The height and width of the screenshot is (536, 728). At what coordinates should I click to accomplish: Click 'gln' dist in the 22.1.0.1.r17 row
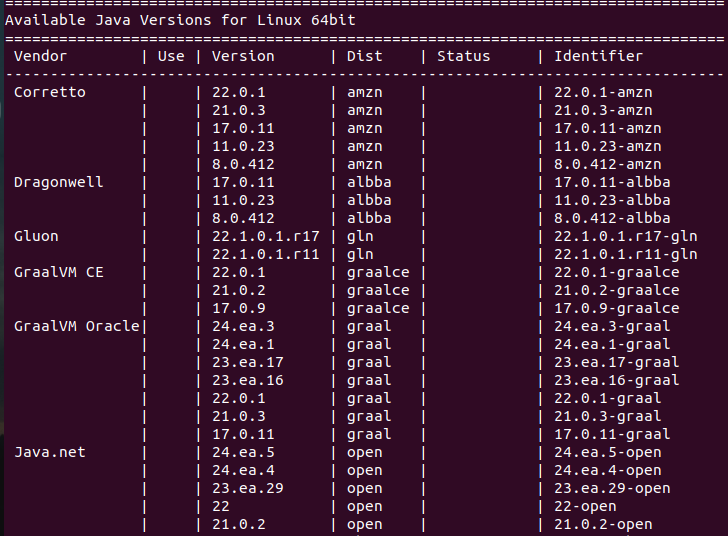(x=360, y=236)
